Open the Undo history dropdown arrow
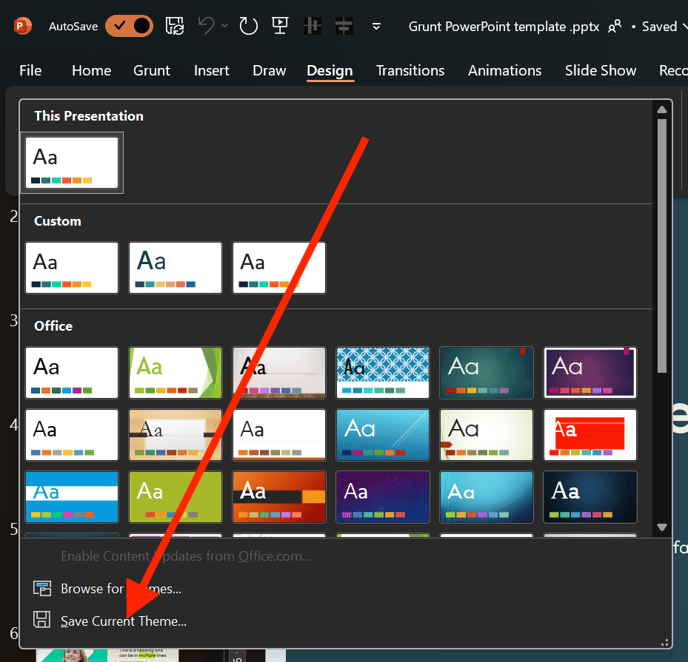This screenshot has height=662, width=688. 225,26
